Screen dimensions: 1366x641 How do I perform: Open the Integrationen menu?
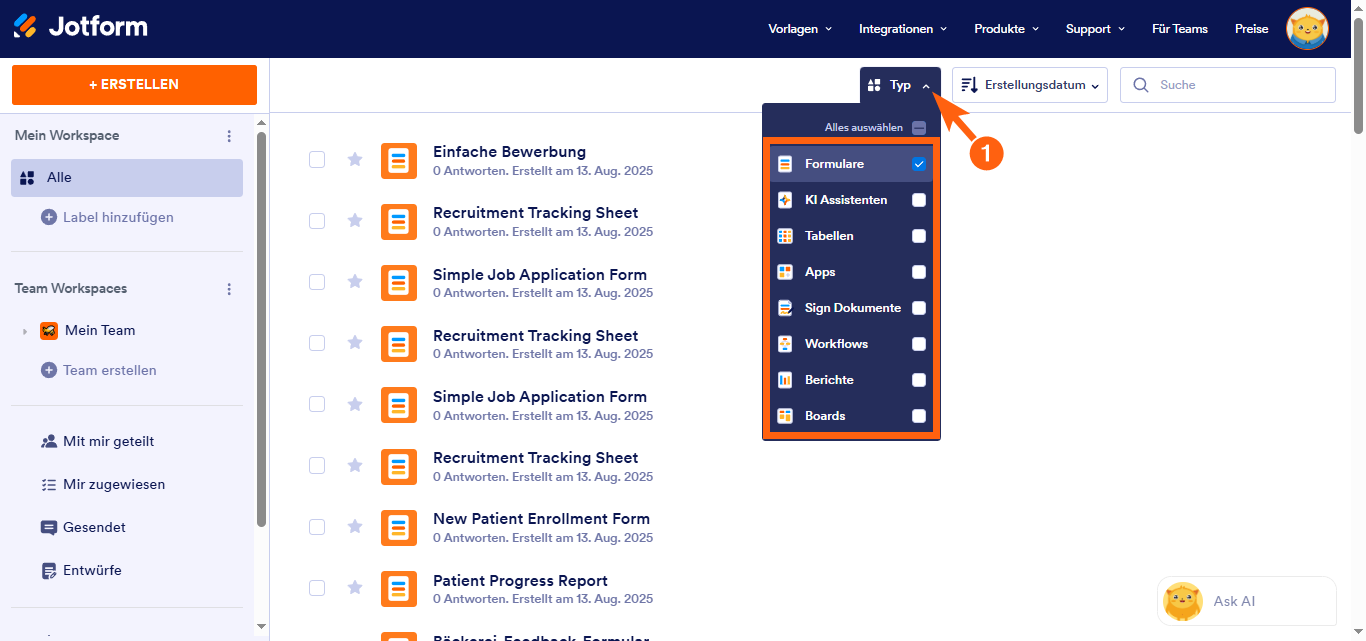tap(903, 29)
